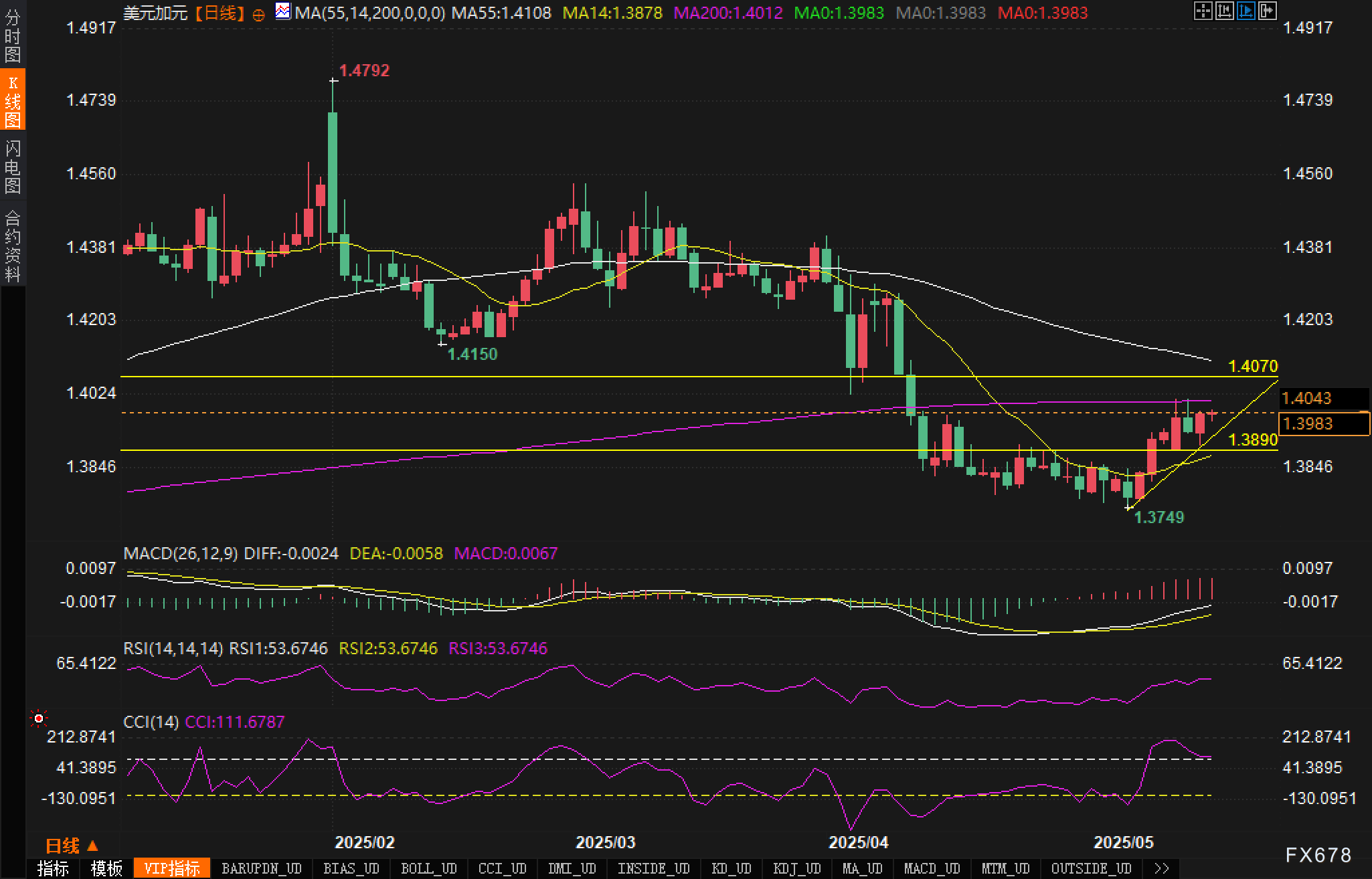The width and height of the screenshot is (1372, 879).
Task: Click the 【日线】 period label in title
Action: tap(220, 13)
